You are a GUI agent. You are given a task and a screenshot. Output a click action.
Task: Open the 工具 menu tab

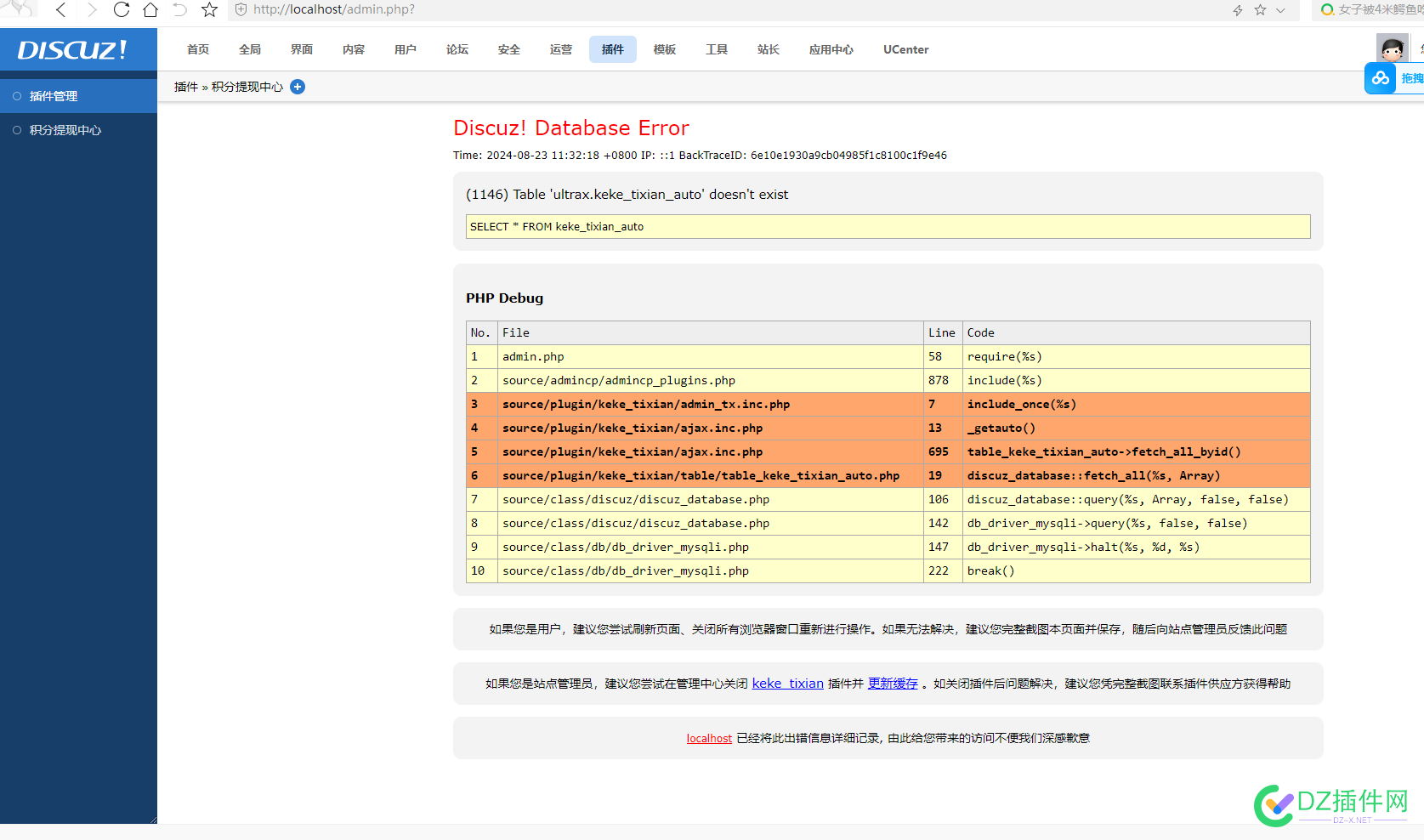717,49
